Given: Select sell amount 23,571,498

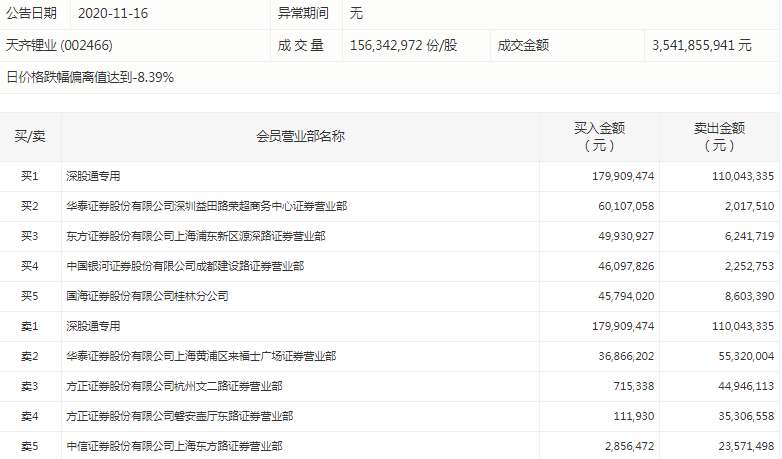Looking at the screenshot, I should point(747,446).
